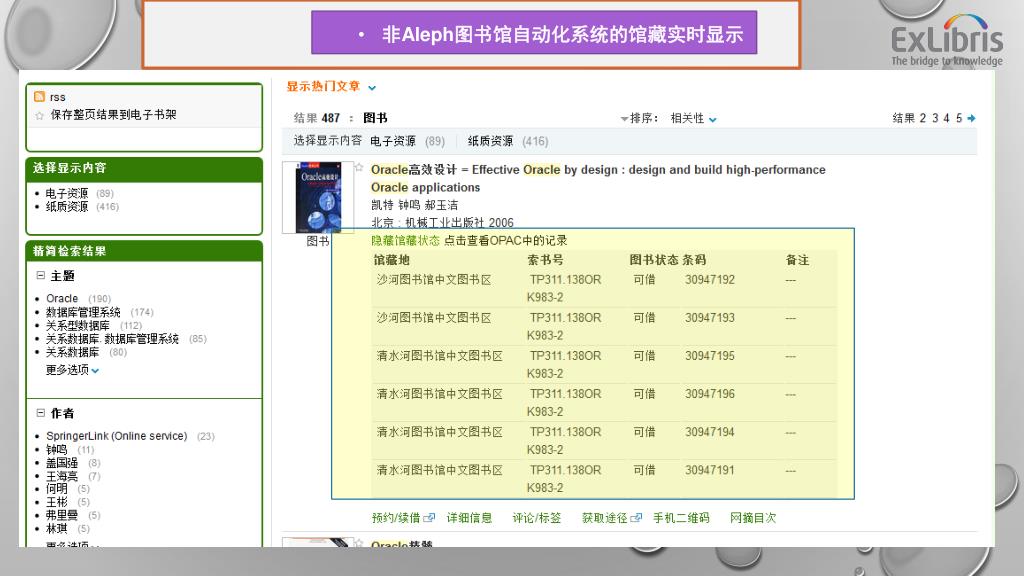Click the 馆藏地 column header
The height and width of the screenshot is (576, 1024).
click(x=392, y=260)
